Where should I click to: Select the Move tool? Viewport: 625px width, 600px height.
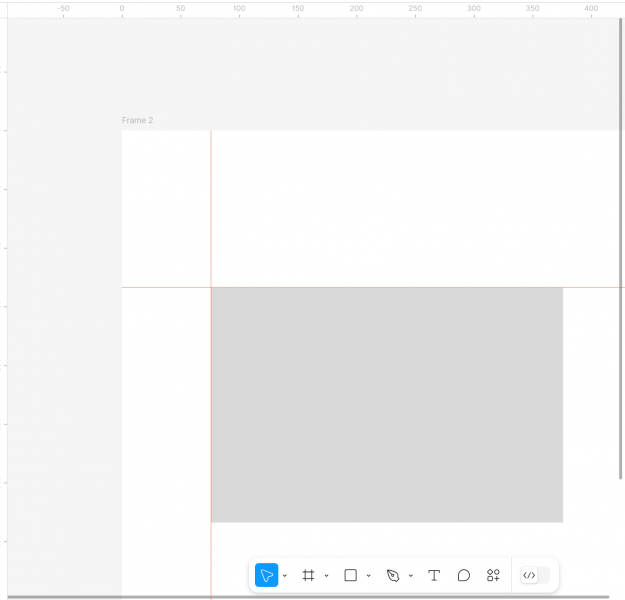click(266, 575)
